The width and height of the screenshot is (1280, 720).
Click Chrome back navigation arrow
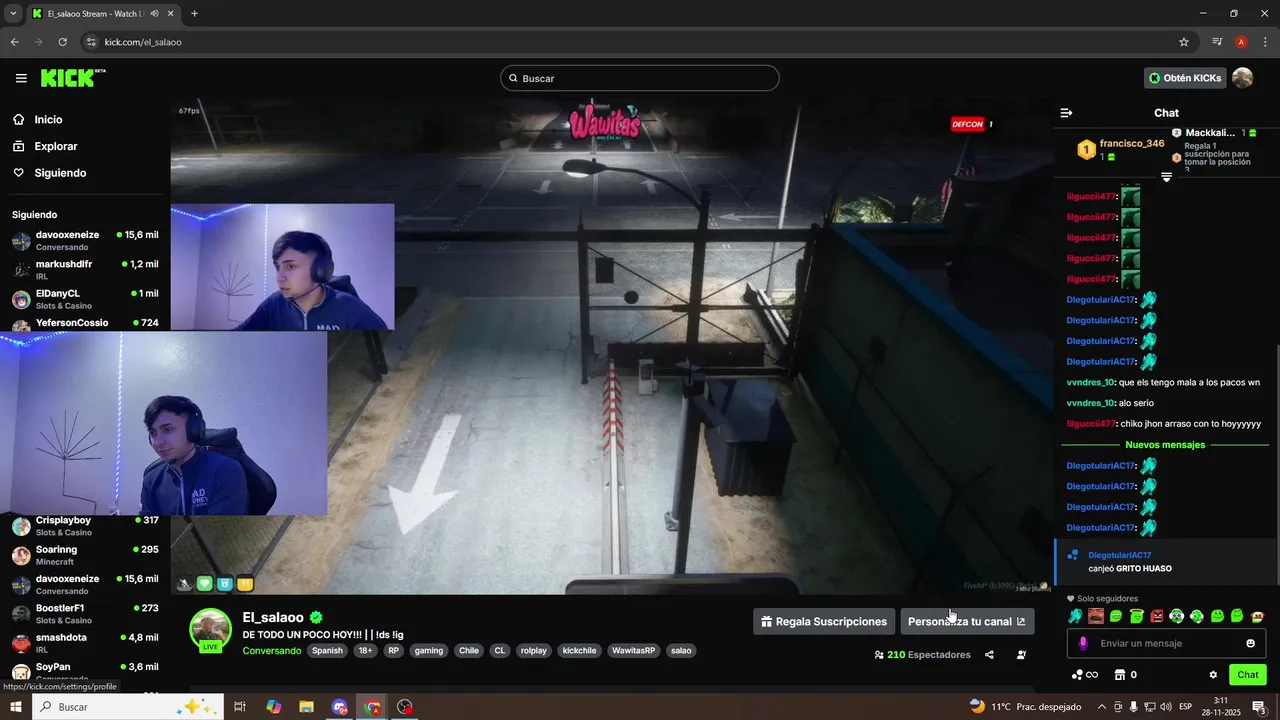coord(14,42)
